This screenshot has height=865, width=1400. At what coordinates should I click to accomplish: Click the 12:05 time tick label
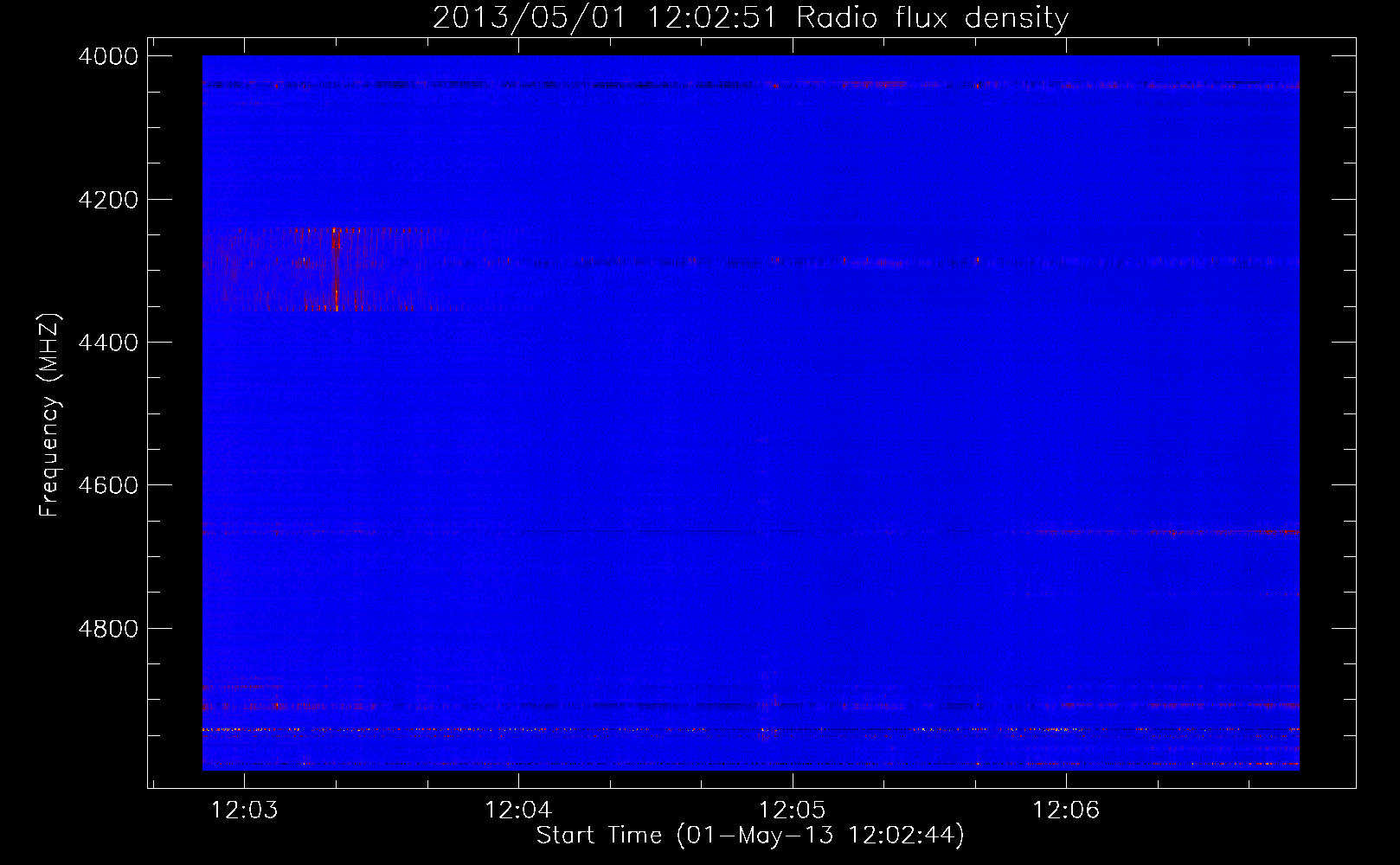(x=793, y=810)
